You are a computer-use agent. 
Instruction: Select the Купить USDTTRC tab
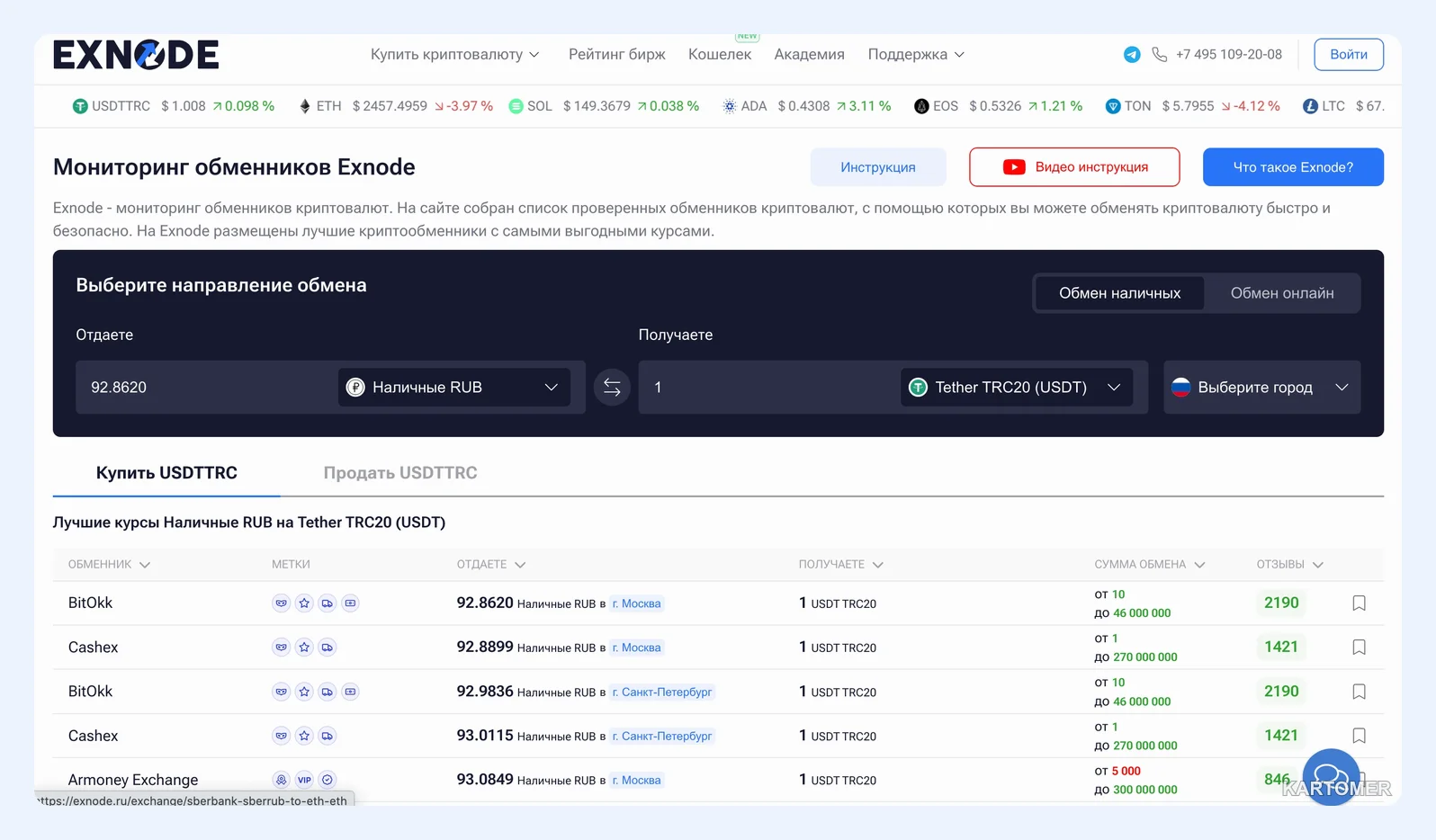pyautogui.click(x=166, y=473)
